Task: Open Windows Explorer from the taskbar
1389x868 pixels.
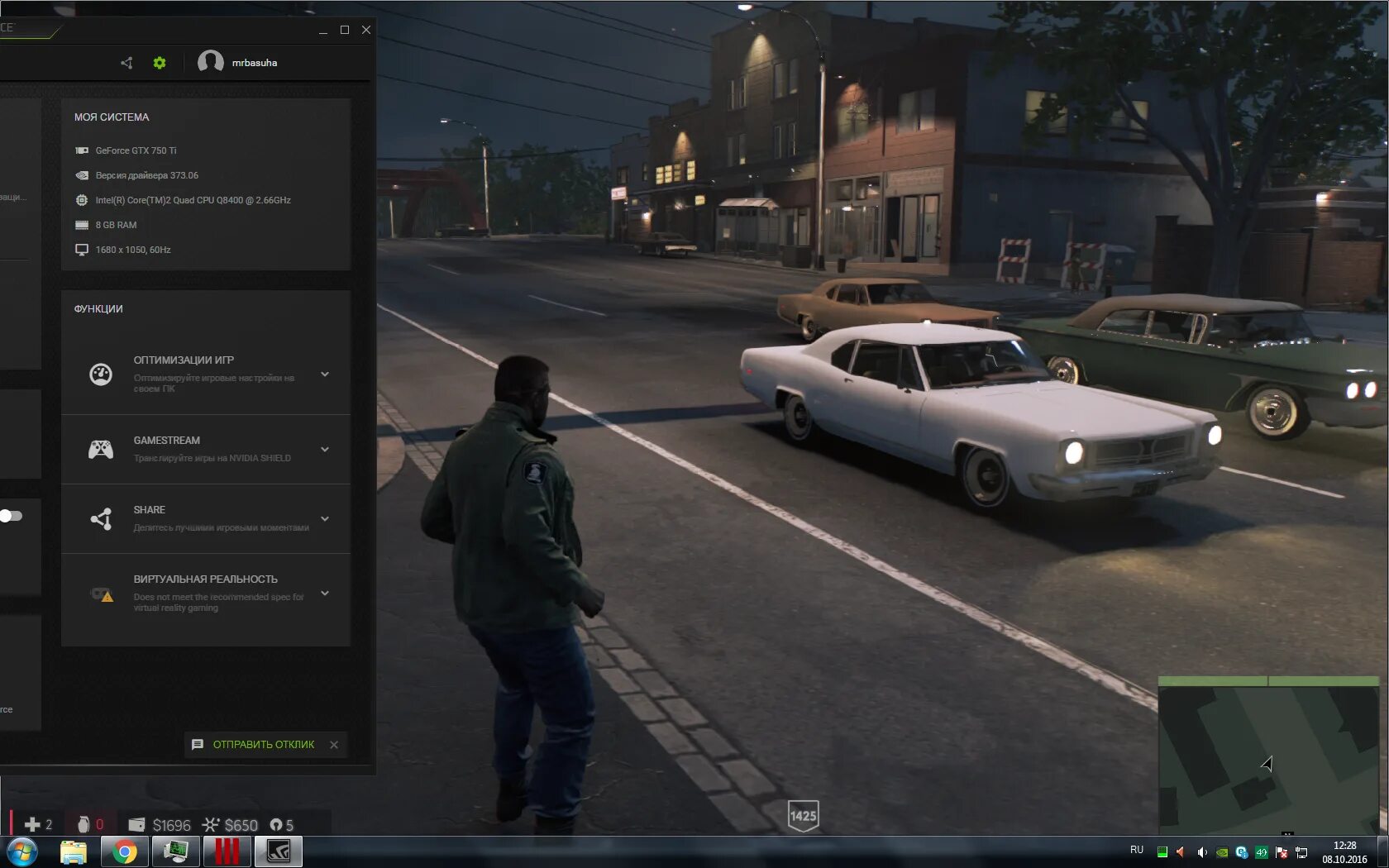Action: (74, 852)
